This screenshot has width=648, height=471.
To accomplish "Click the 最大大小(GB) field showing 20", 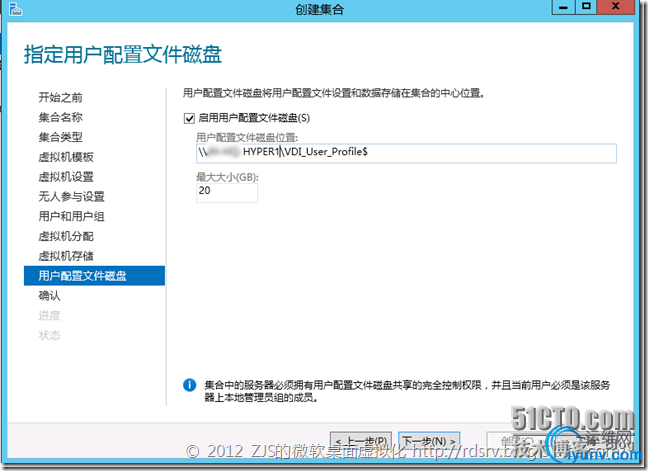I will (227, 192).
